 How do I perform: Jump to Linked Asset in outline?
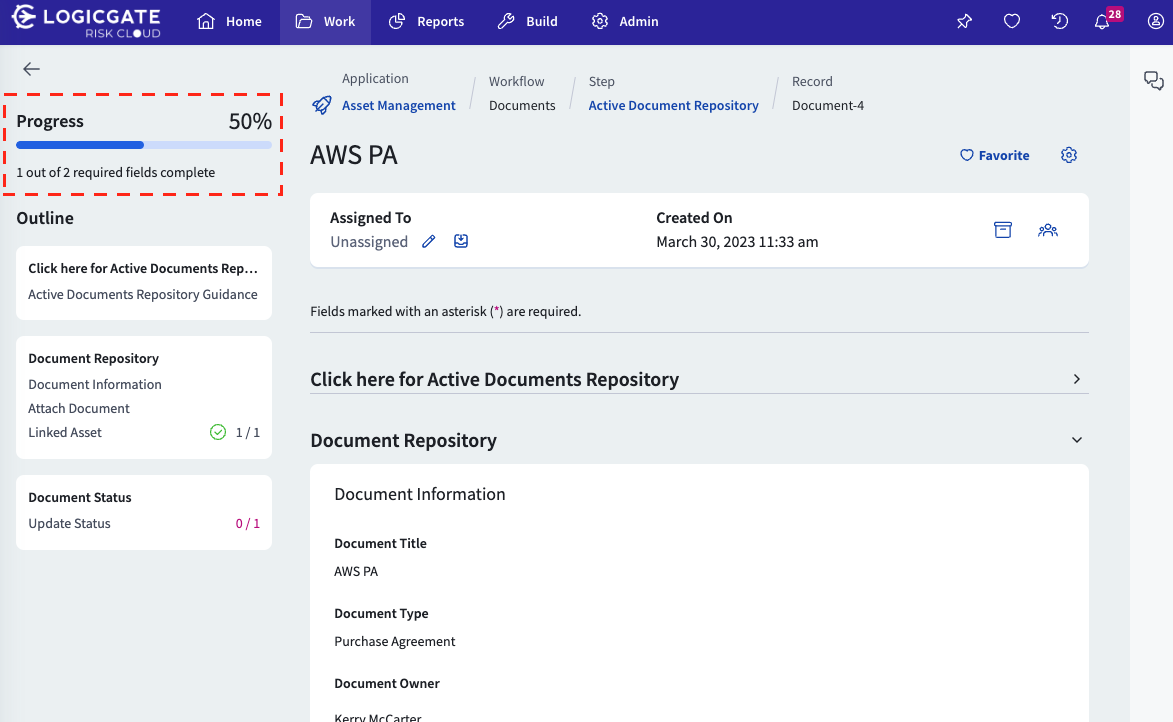[65, 432]
